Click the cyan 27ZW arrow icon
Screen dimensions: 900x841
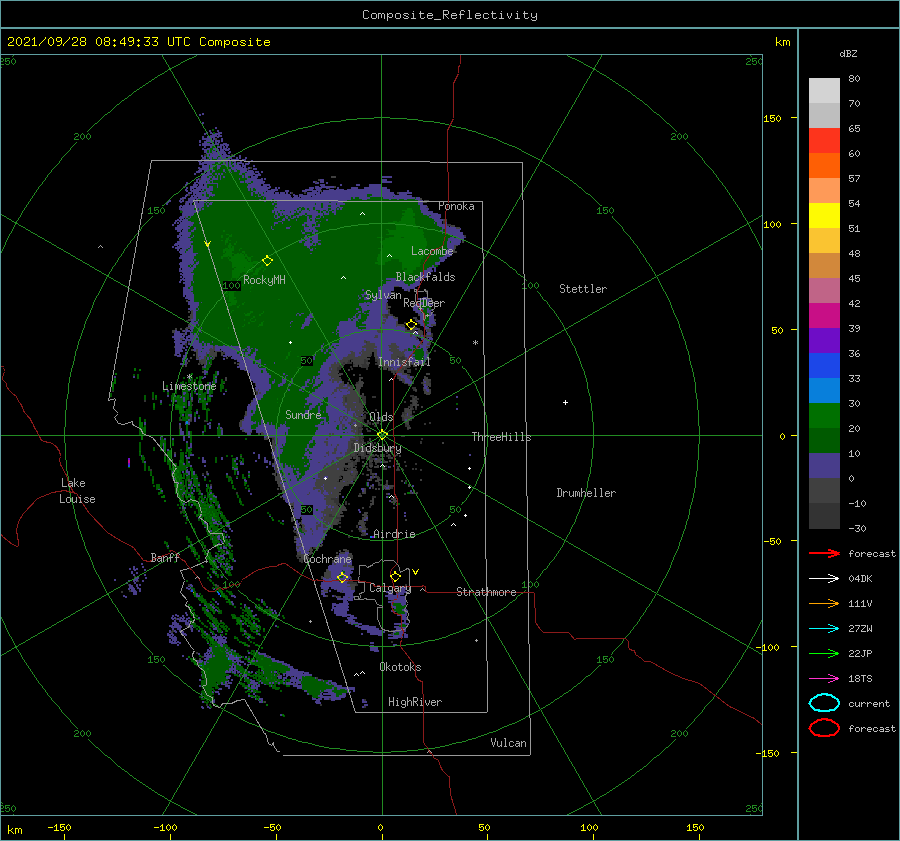click(824, 629)
